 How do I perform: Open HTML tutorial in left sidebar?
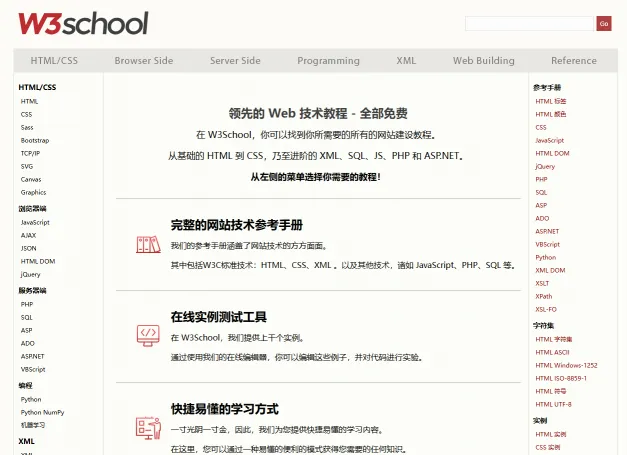coord(29,101)
